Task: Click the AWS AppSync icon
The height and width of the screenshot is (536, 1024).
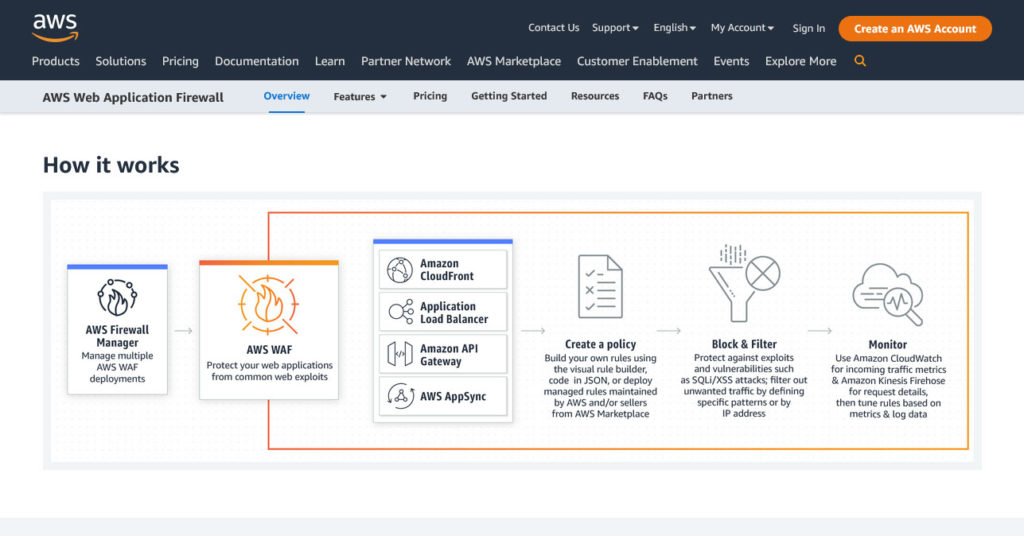Action: tap(400, 396)
